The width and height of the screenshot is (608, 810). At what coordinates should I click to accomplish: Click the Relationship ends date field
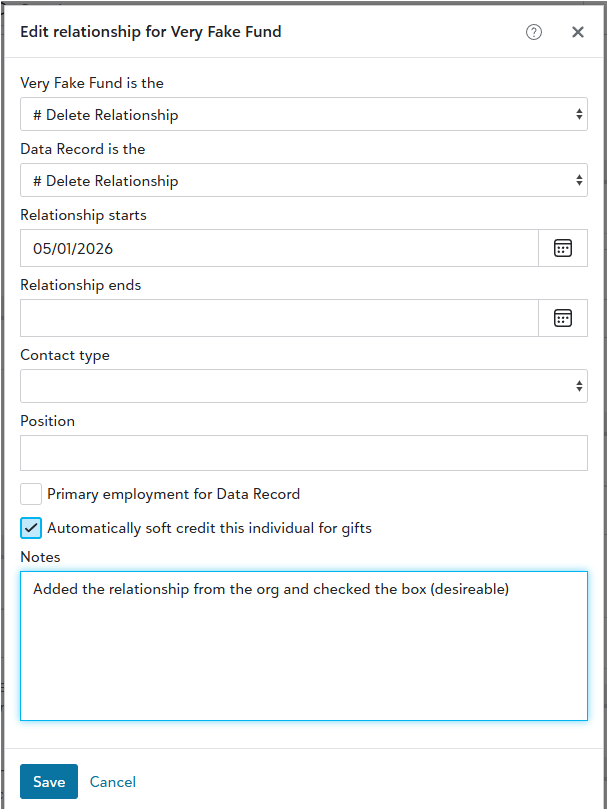click(x=279, y=318)
